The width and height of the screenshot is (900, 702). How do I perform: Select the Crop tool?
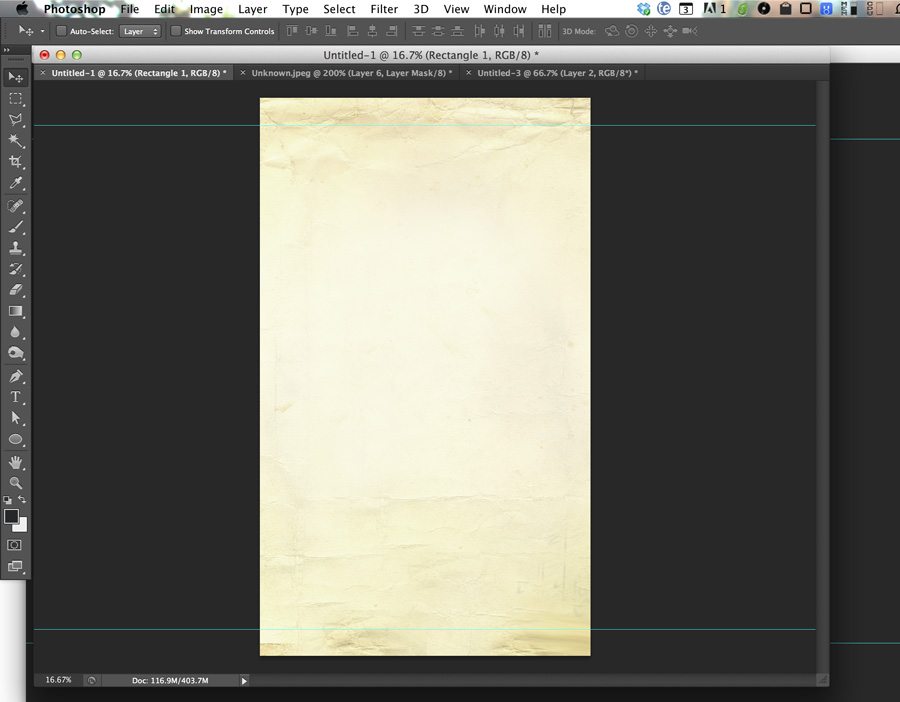pos(15,162)
